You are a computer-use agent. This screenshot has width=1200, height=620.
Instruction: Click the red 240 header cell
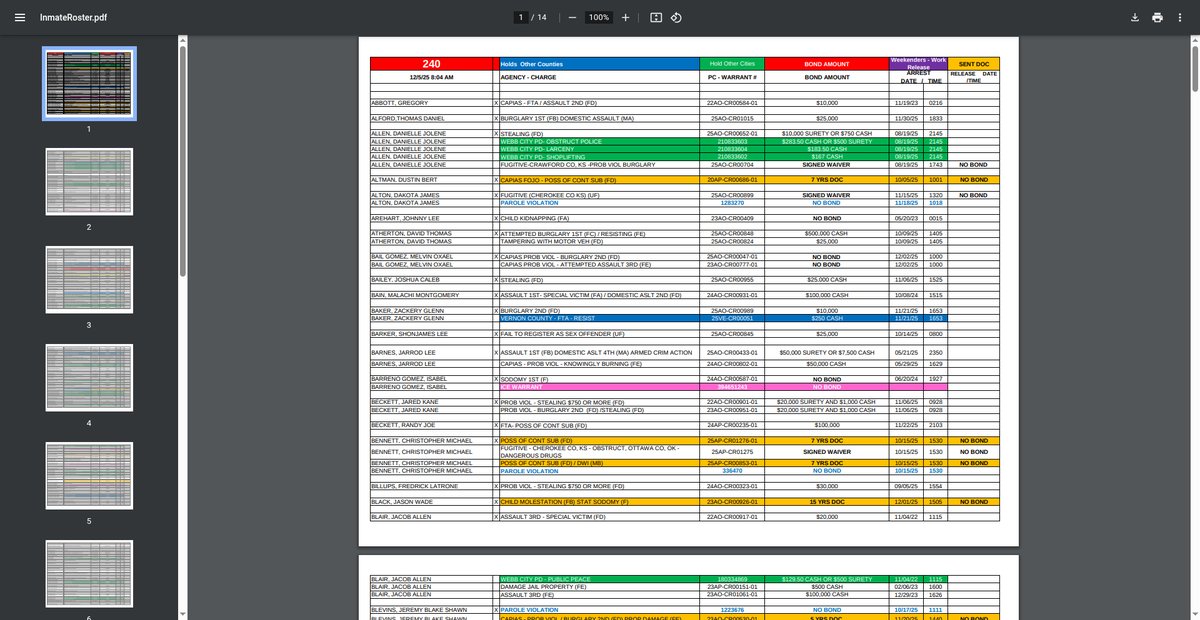[431, 64]
